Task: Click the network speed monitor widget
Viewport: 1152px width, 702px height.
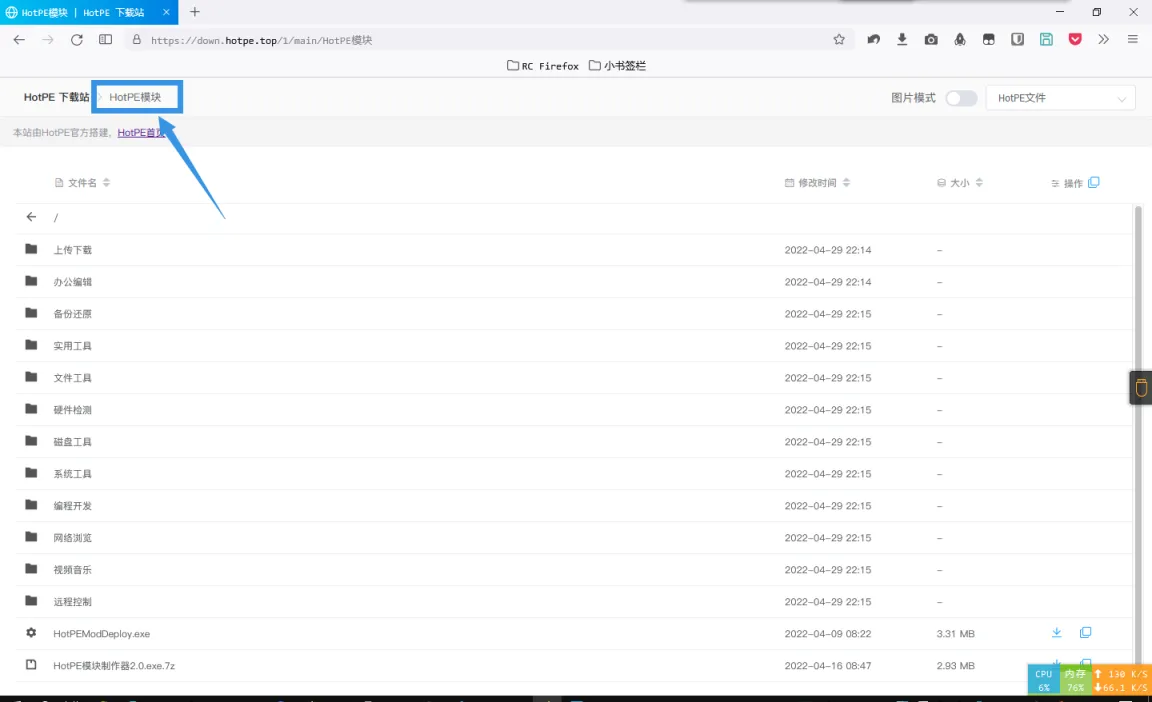Action: tap(1121, 680)
